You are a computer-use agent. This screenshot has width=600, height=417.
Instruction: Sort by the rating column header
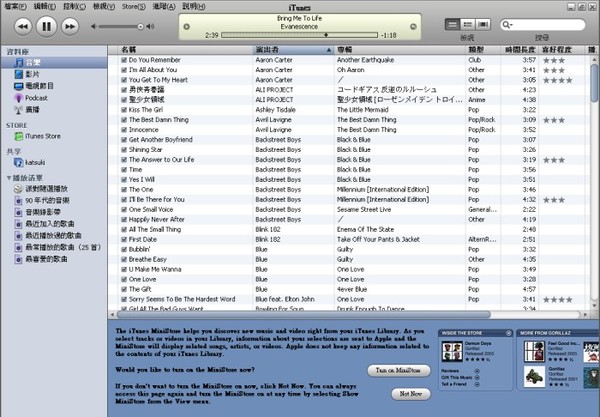[561, 50]
